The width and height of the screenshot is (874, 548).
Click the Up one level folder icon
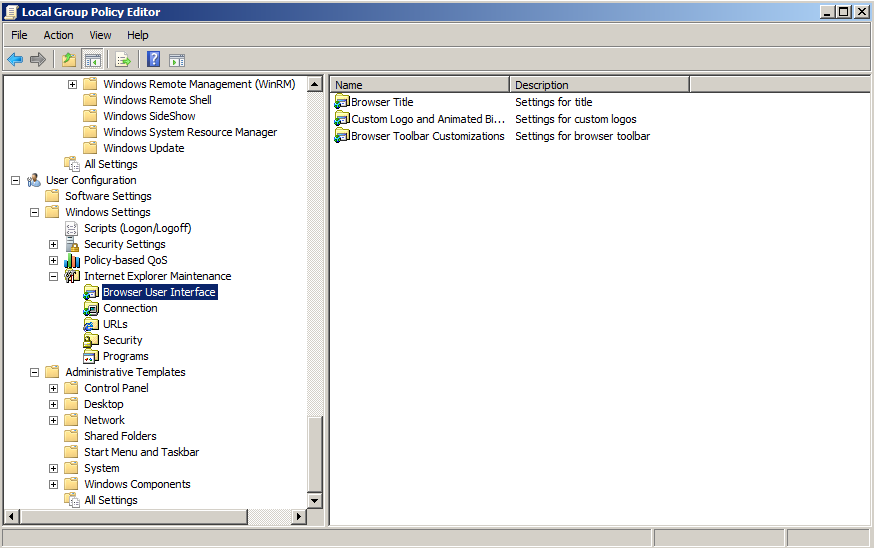pos(69,59)
